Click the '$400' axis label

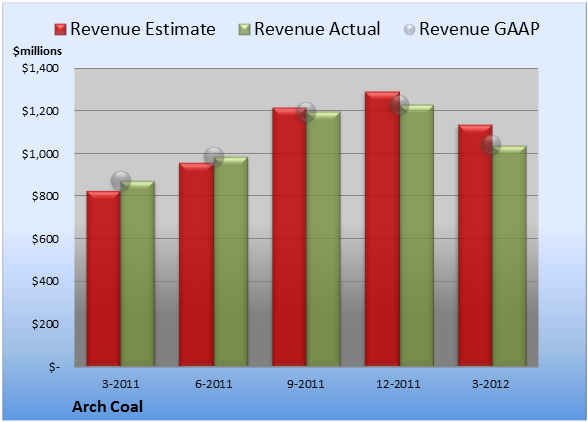[x=45, y=281]
